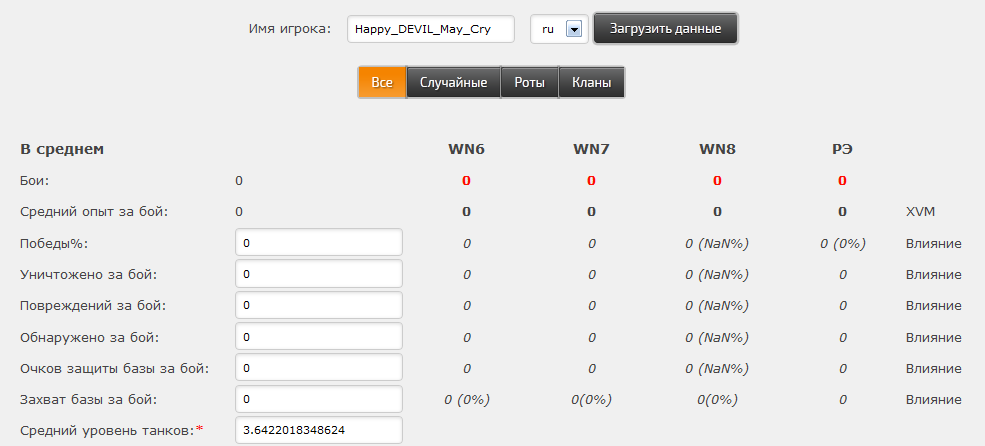Click Влияние in the Очков защиты базы row

933,368
